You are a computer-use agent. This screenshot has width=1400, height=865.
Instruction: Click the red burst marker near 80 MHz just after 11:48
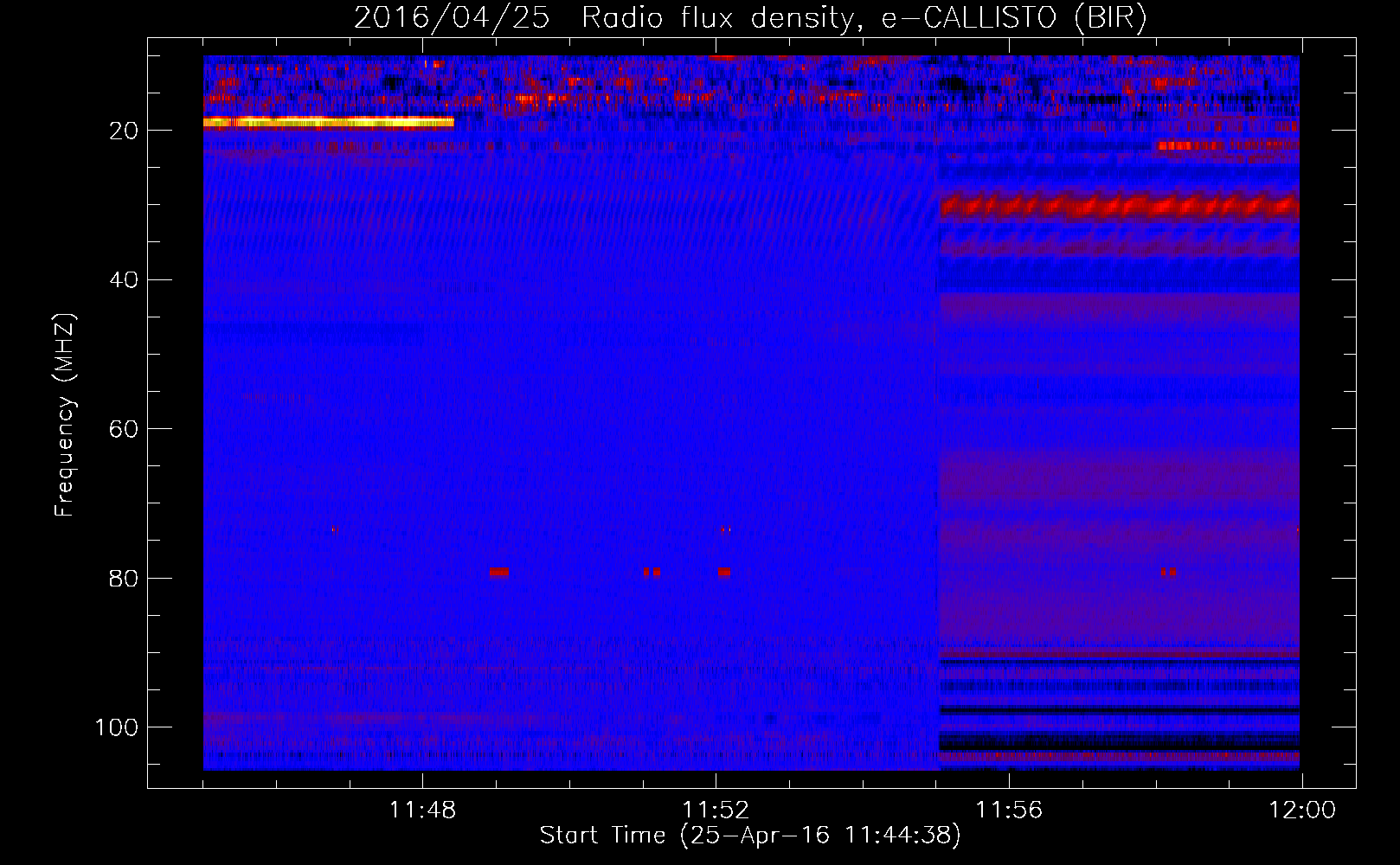(498, 572)
